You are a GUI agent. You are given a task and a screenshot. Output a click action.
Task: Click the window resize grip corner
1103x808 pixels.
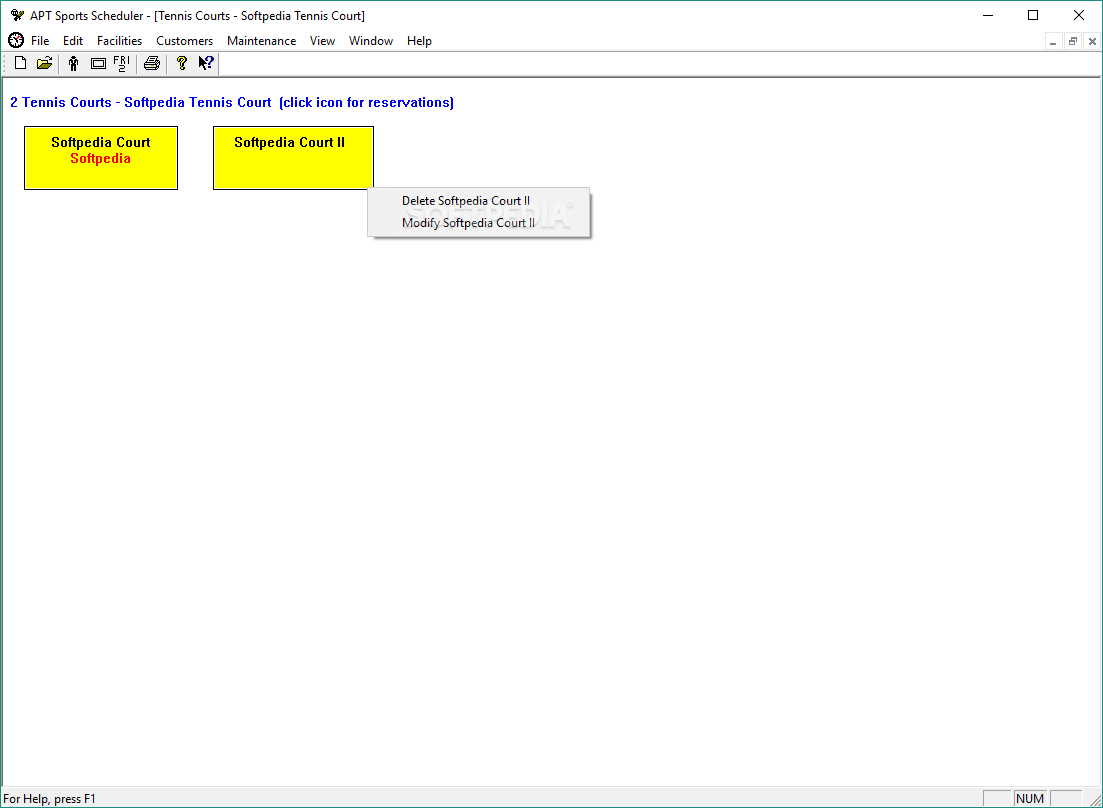(x=1095, y=800)
